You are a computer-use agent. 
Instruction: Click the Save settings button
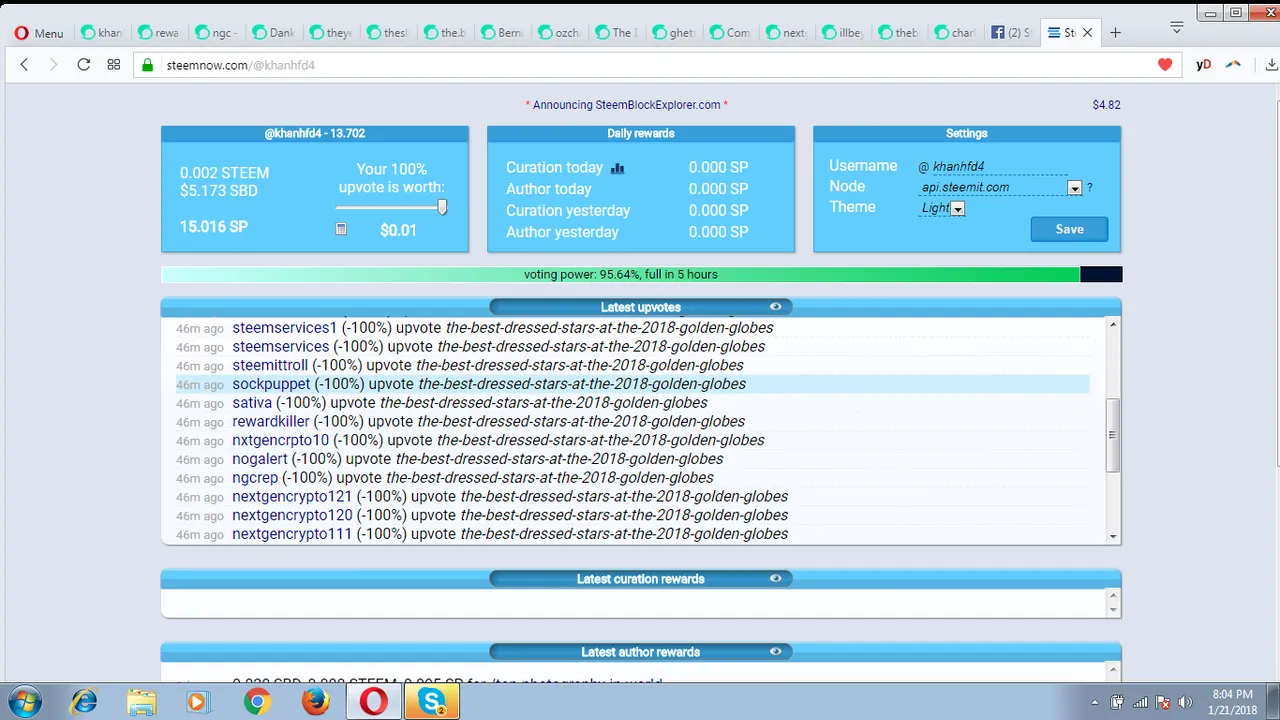tap(1069, 229)
